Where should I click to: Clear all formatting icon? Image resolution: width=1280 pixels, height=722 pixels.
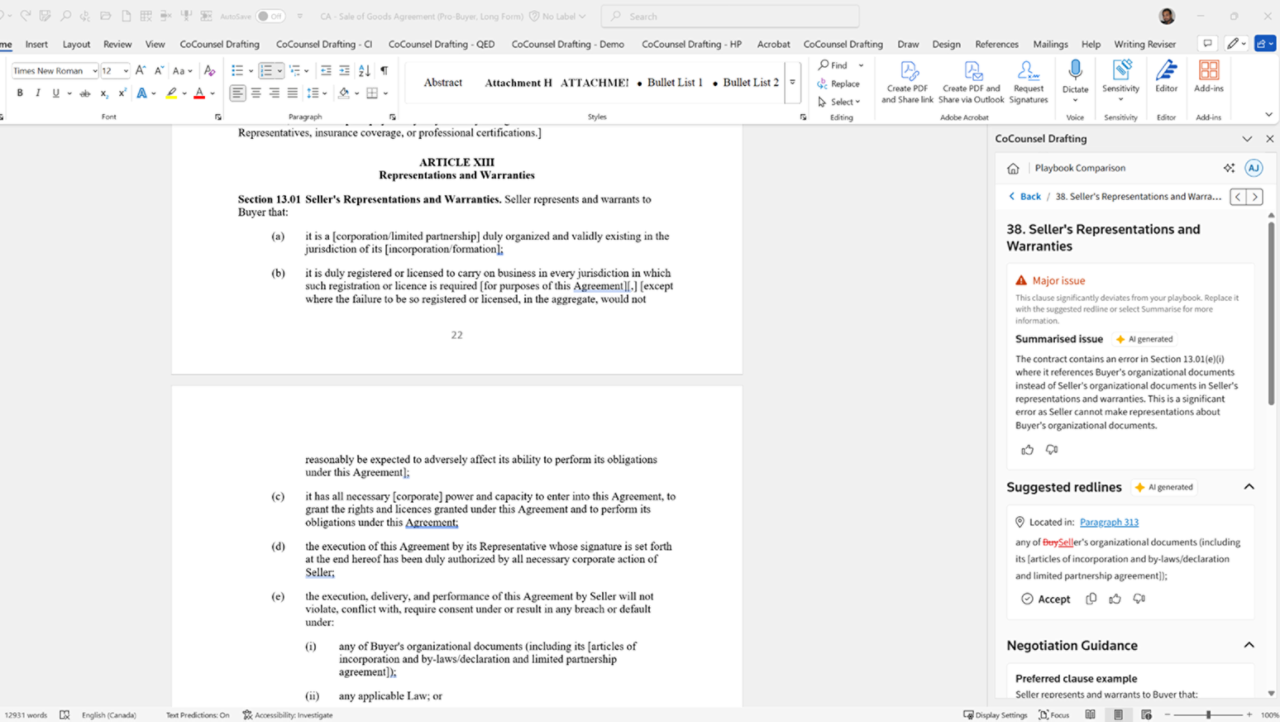pyautogui.click(x=209, y=71)
